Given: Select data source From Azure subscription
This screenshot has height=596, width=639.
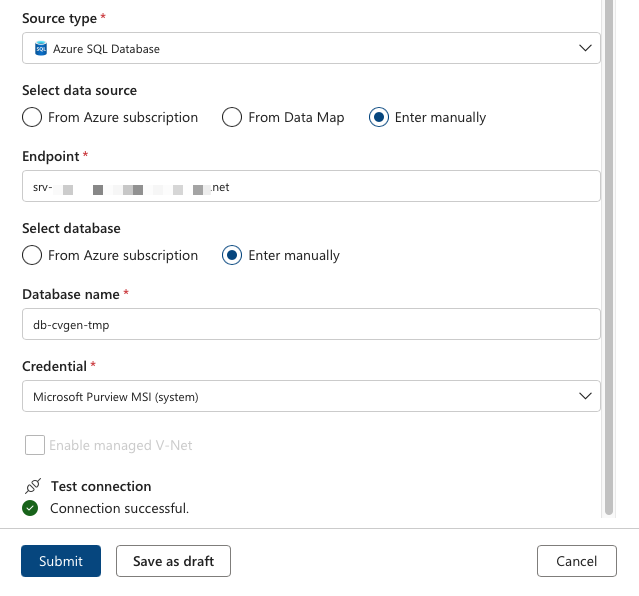Looking at the screenshot, I should (x=32, y=117).
